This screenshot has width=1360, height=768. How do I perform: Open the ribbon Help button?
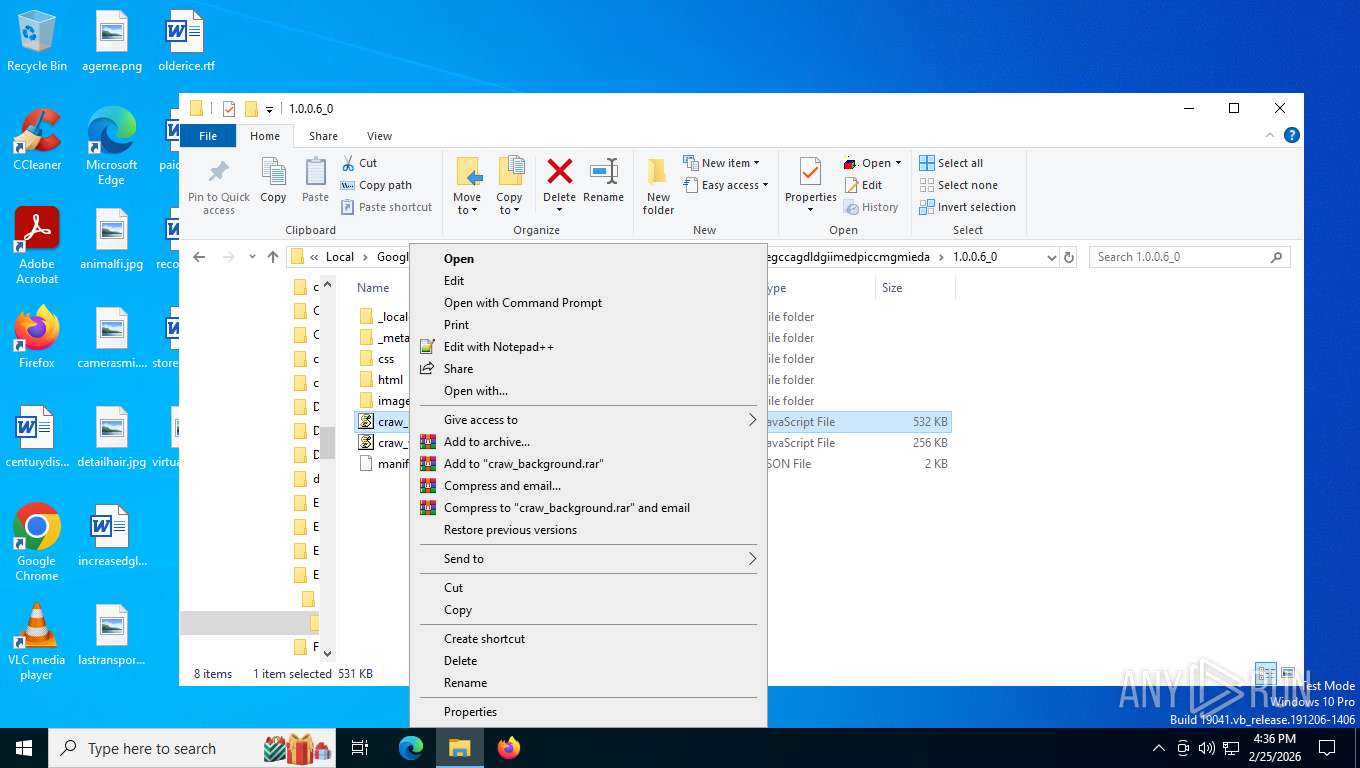click(x=1291, y=135)
